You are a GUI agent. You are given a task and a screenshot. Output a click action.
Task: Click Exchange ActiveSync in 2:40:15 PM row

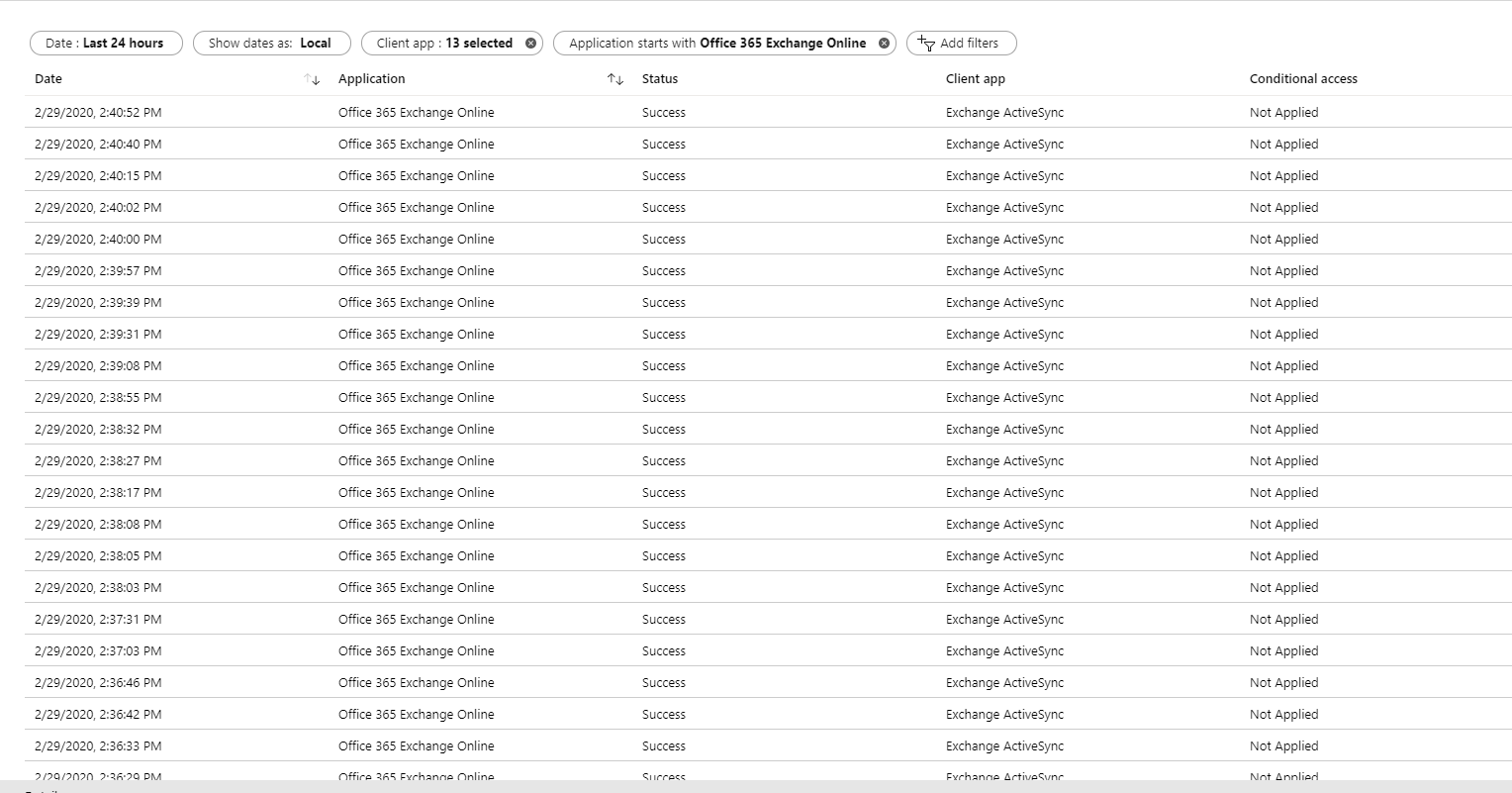(1004, 176)
